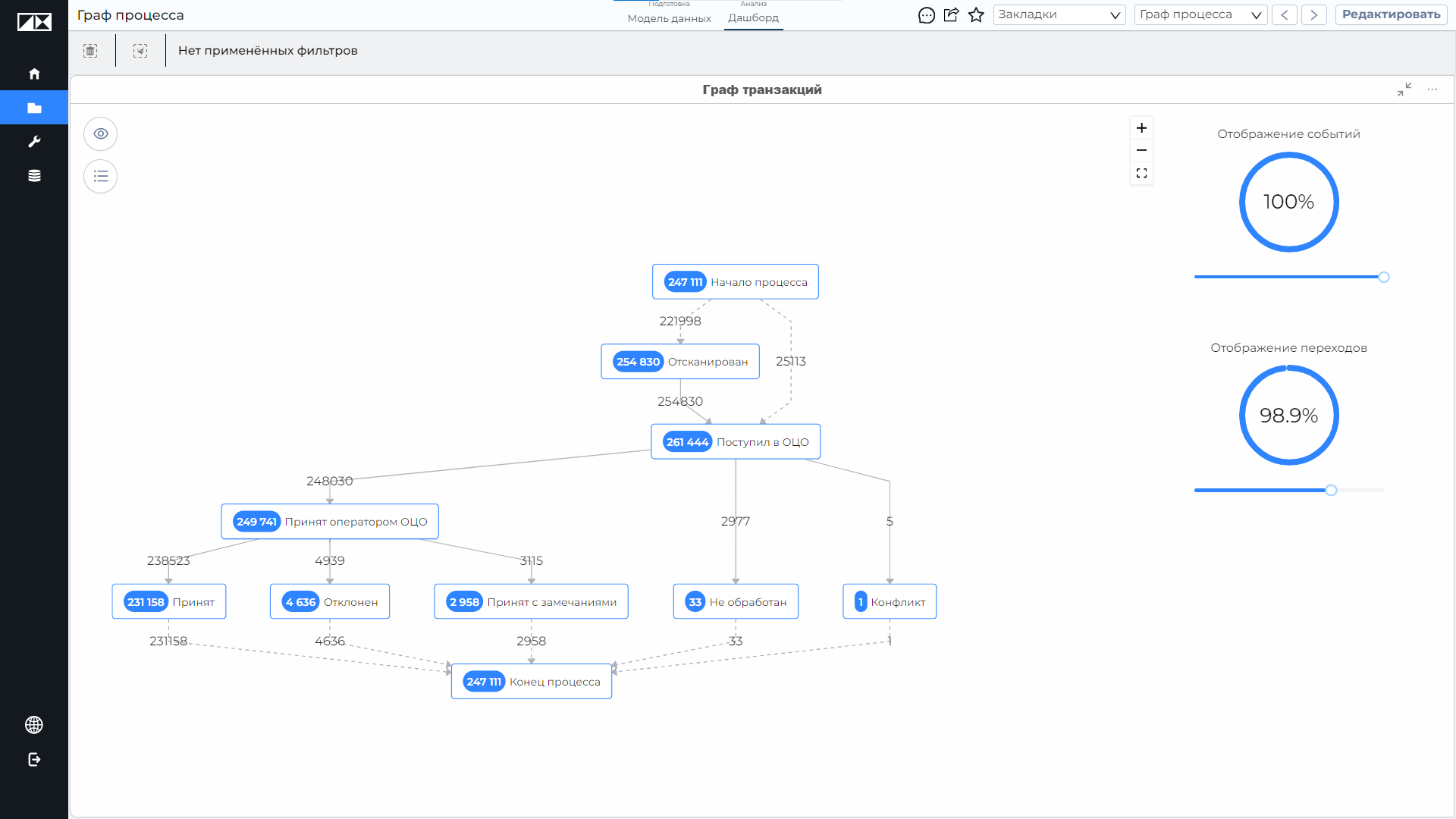Click the 221998 transition label

(x=680, y=322)
